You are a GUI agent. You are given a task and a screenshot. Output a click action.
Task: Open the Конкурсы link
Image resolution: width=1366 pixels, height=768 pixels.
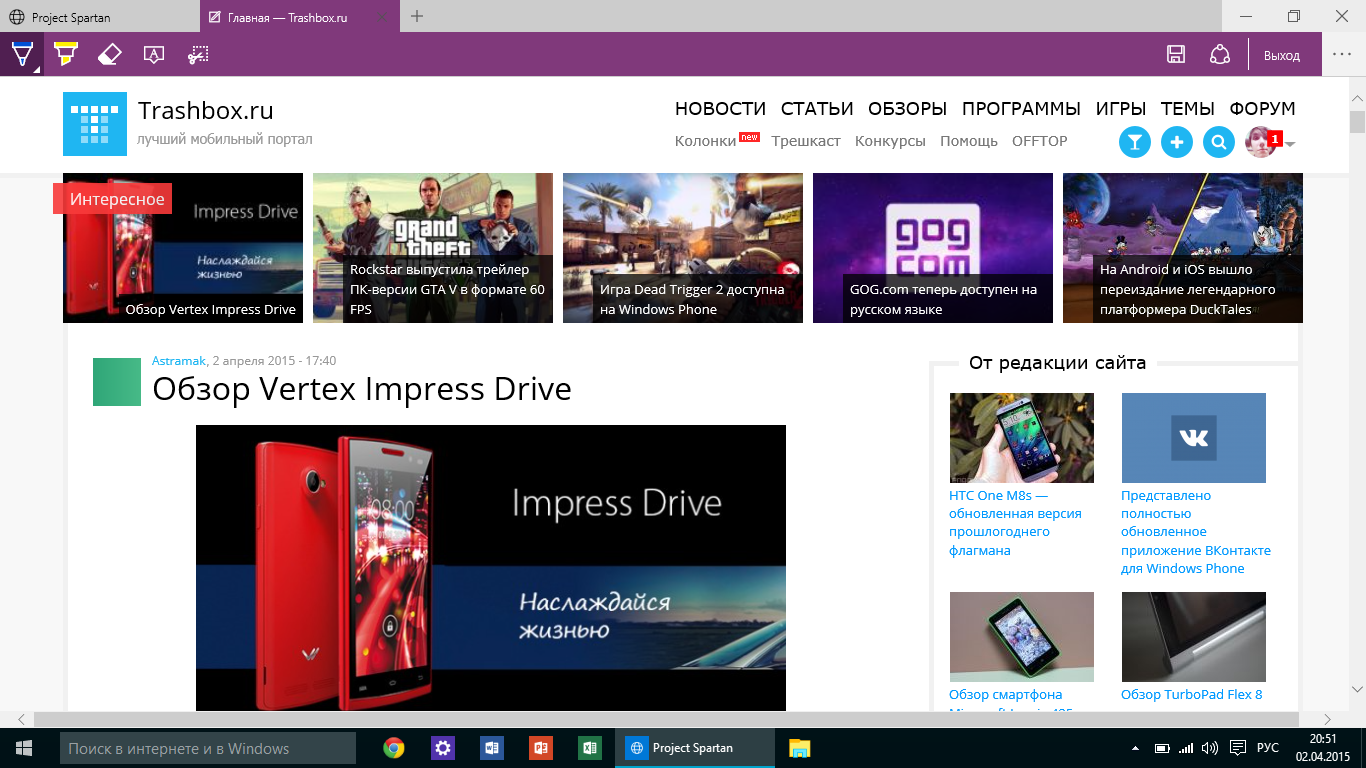point(890,141)
